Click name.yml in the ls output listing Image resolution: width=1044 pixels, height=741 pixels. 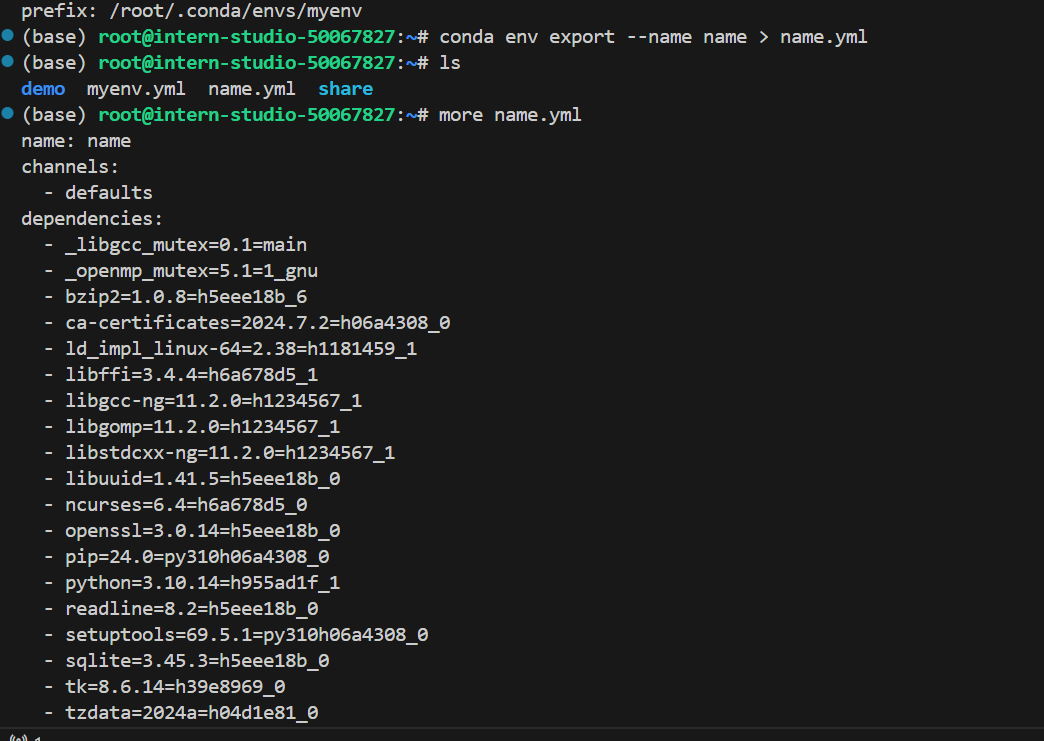(251, 89)
